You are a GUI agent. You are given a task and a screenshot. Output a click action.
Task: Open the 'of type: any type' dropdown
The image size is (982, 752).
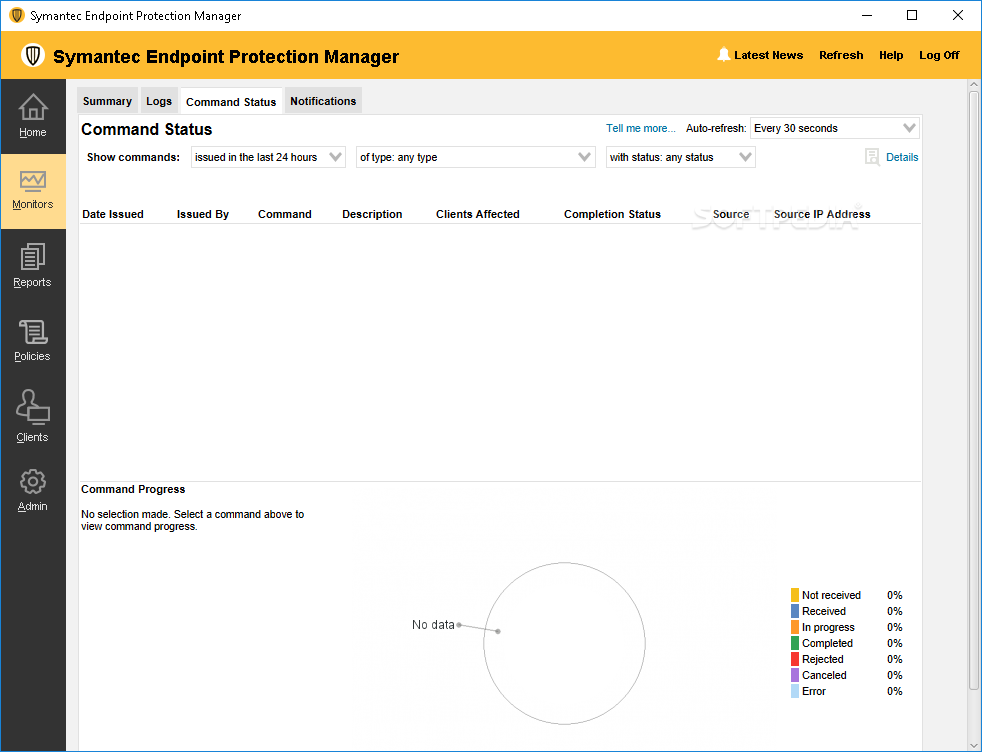pos(475,157)
